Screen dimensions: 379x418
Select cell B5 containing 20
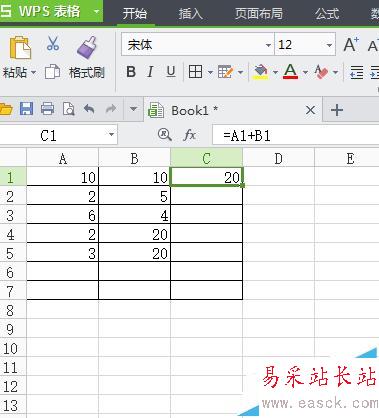135,253
